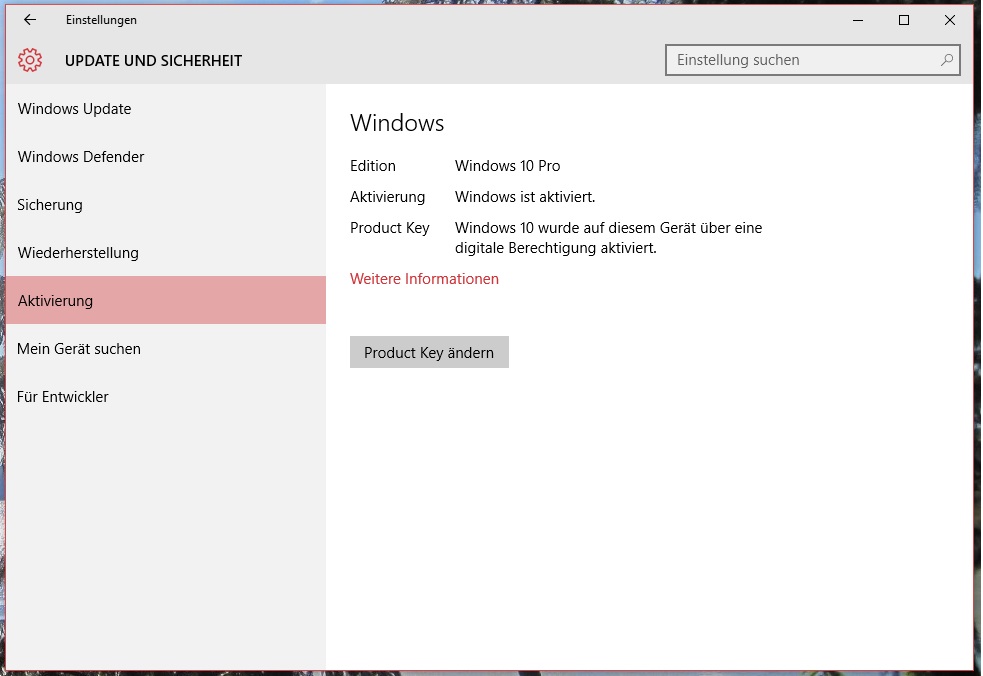Select the Aktivierung sidebar item
The image size is (983, 676).
click(166, 300)
